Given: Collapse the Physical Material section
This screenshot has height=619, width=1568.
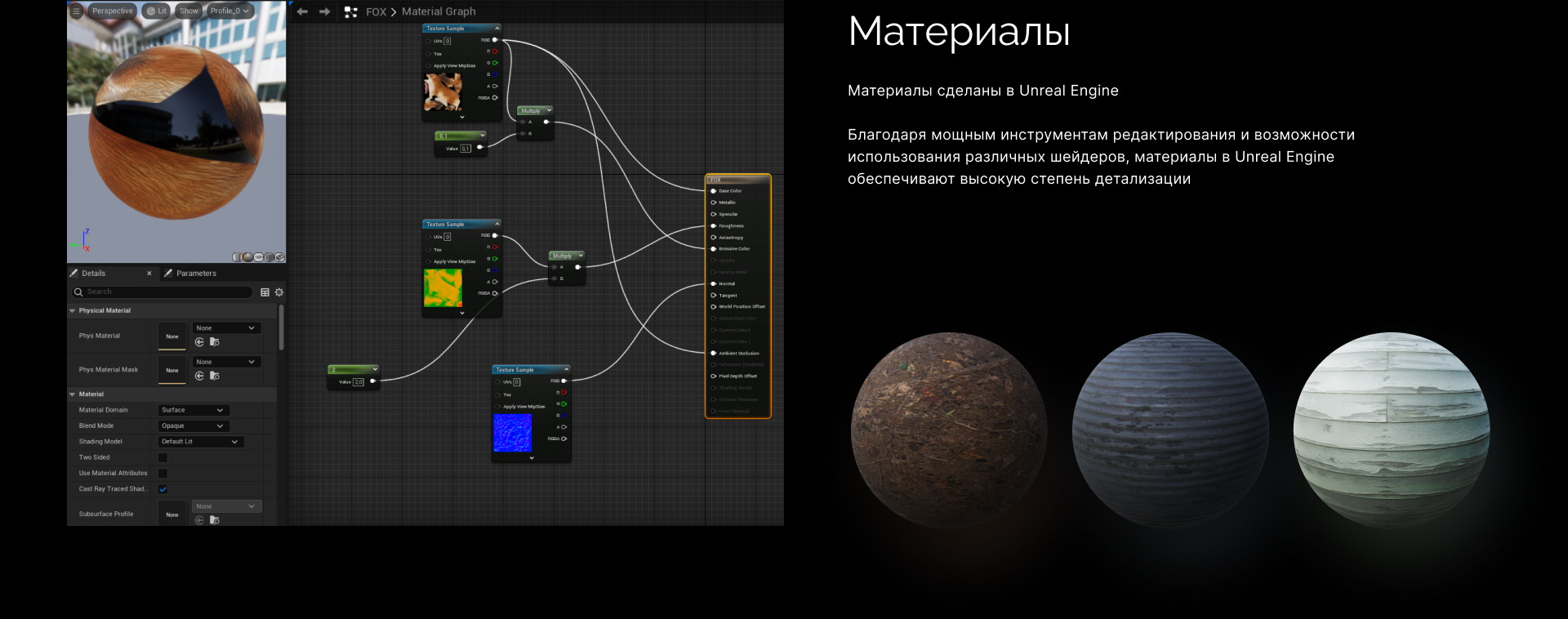Looking at the screenshot, I should pos(73,311).
